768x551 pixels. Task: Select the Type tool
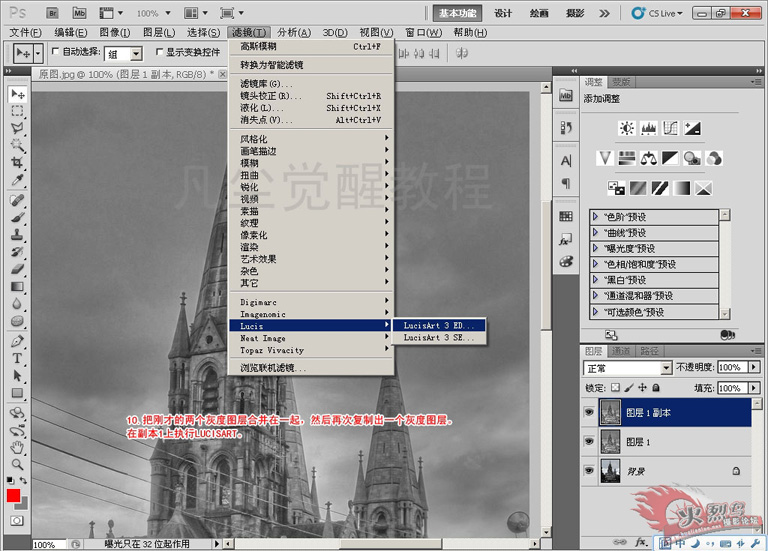pos(18,358)
